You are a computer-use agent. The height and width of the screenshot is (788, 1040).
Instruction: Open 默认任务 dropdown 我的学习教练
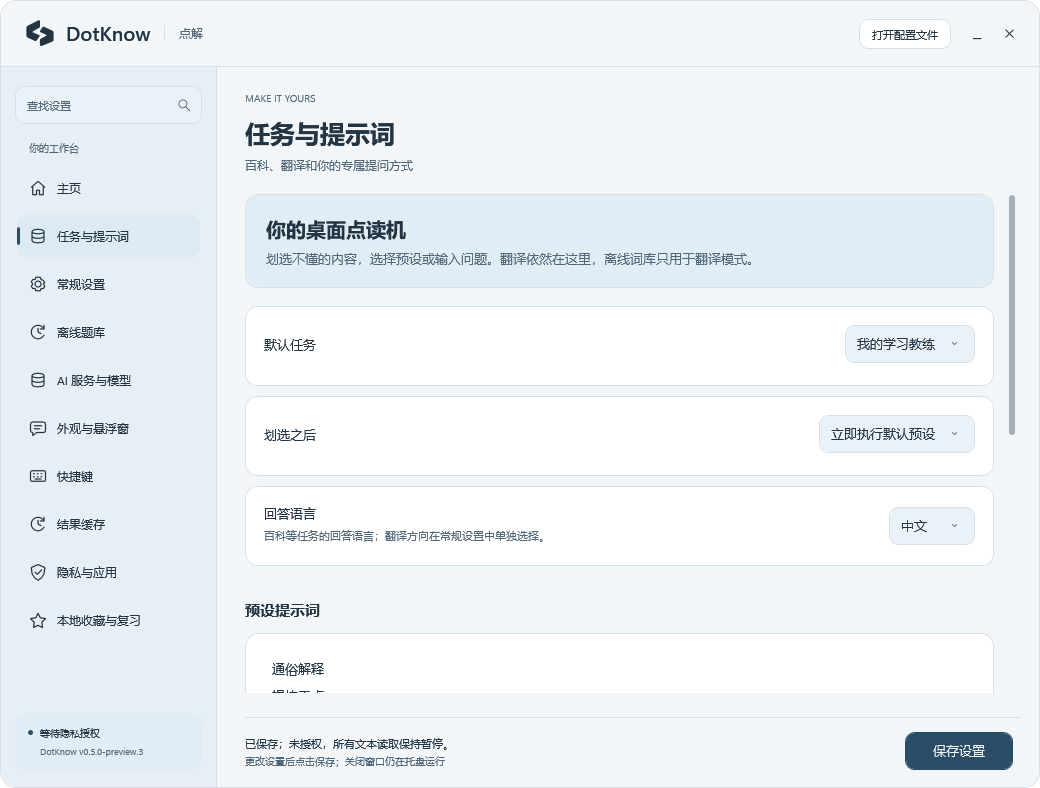pos(909,344)
